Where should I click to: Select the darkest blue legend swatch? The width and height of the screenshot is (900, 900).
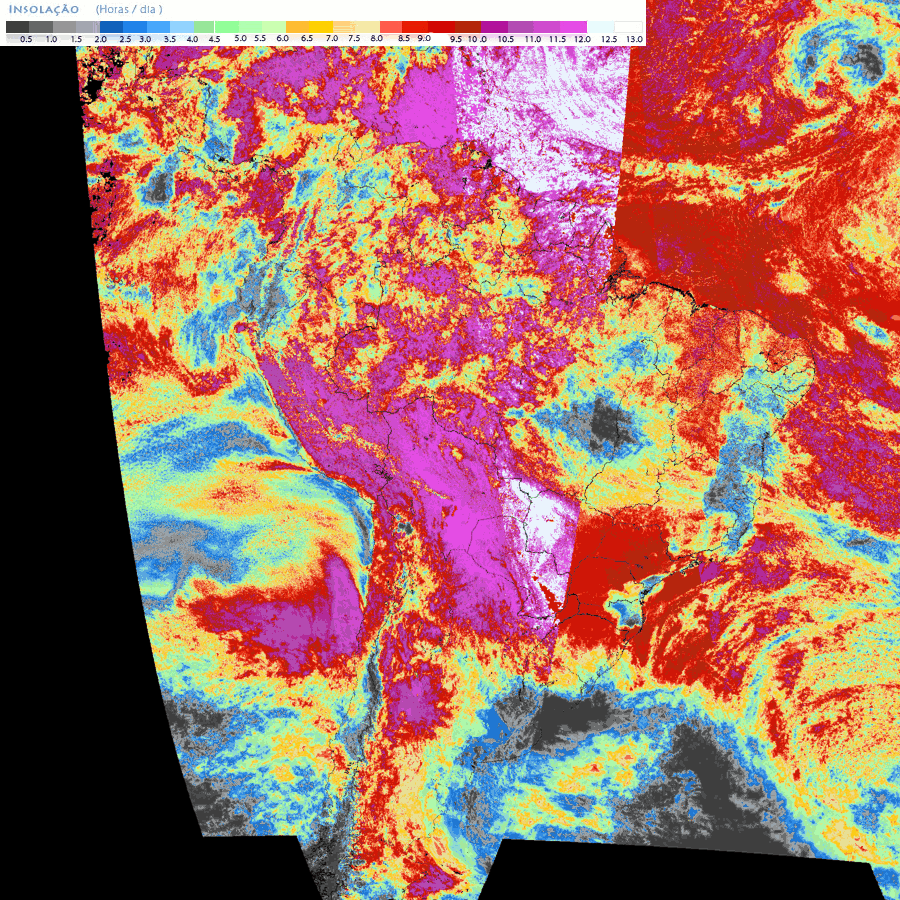pos(111,27)
